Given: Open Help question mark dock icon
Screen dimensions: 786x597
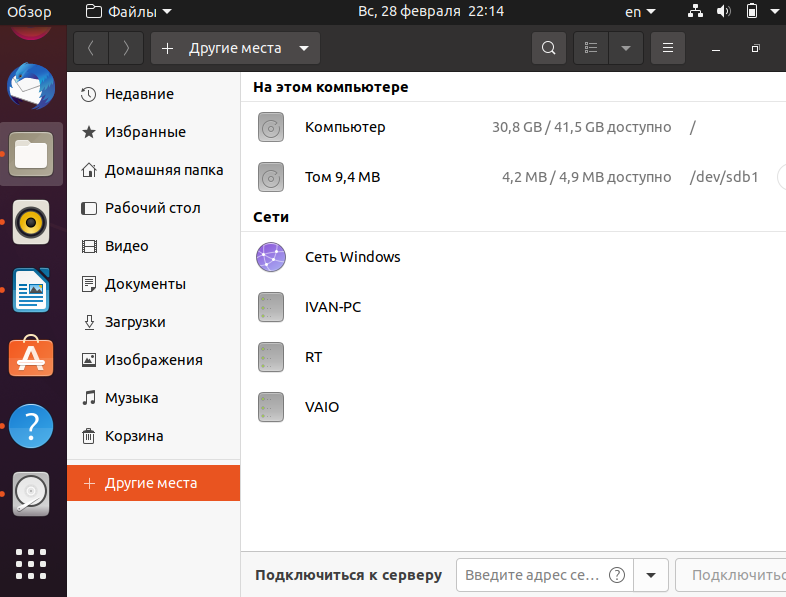Looking at the screenshot, I should [x=31, y=426].
